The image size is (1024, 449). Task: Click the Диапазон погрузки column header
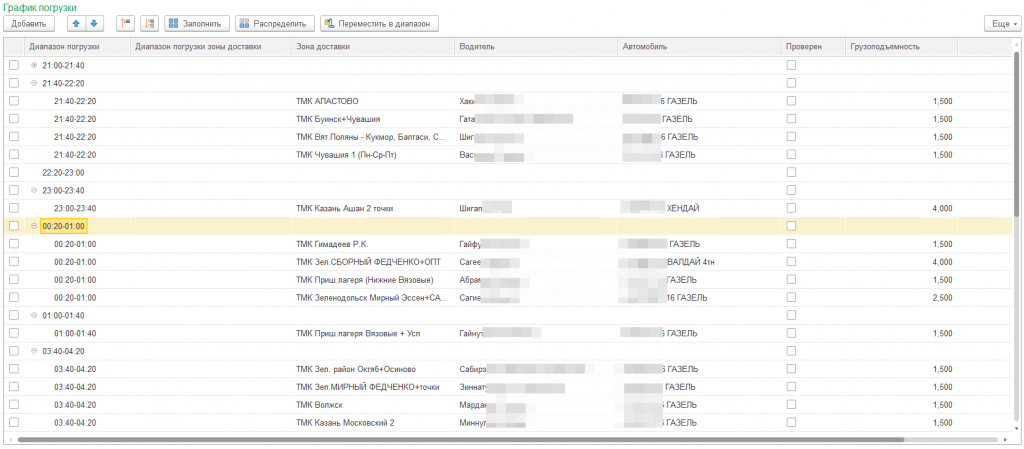pyautogui.click(x=77, y=47)
